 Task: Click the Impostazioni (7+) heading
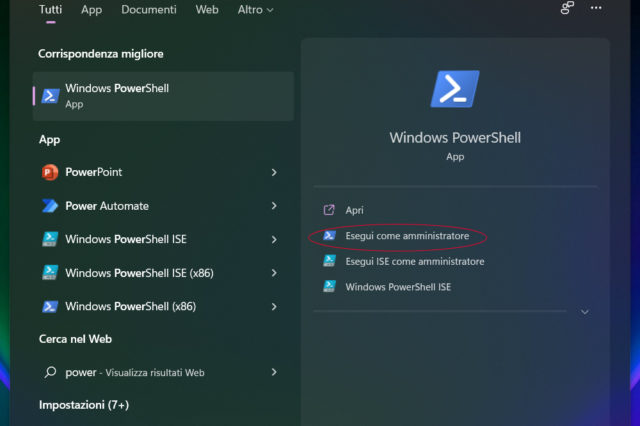[x=84, y=405]
